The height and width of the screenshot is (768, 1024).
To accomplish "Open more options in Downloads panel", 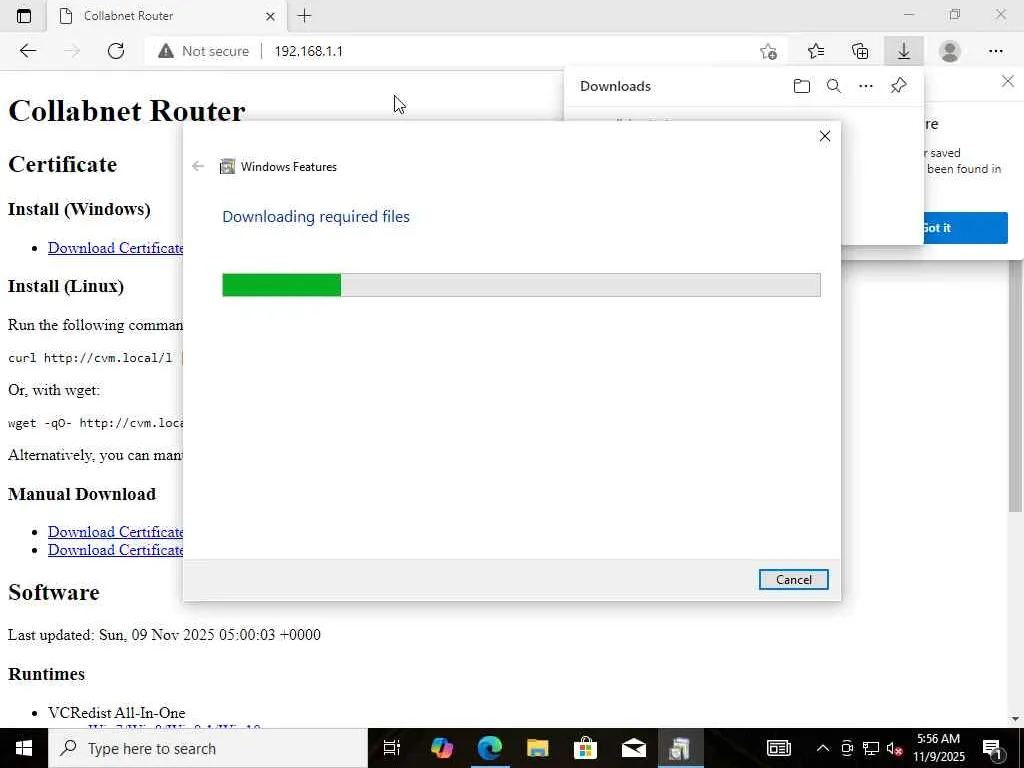I will coord(865,86).
